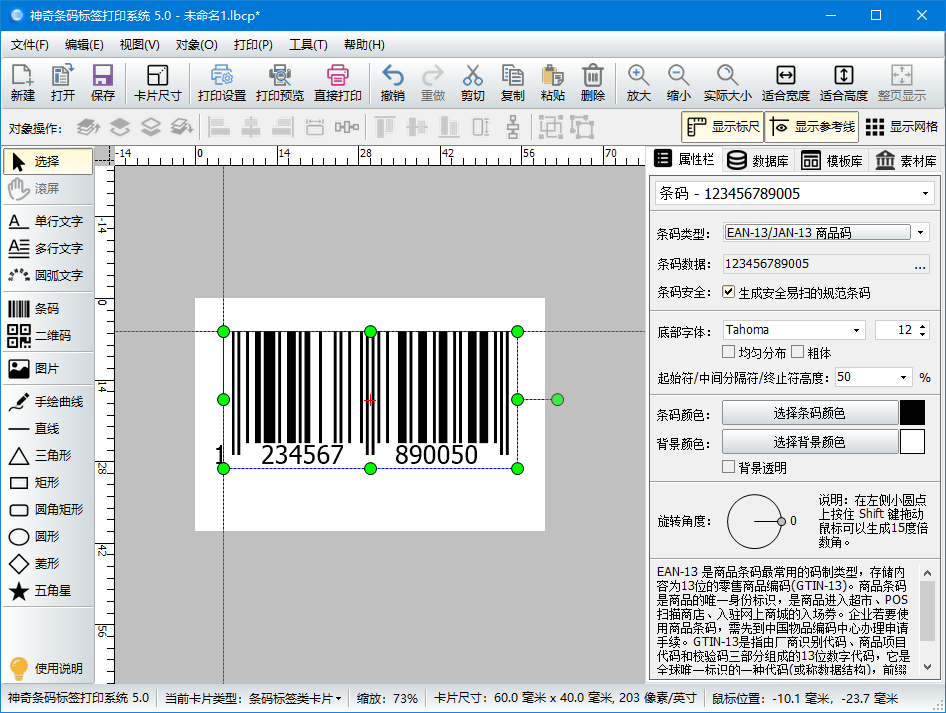Open 对象(O) menu
This screenshot has height=713, width=946.
[197, 45]
